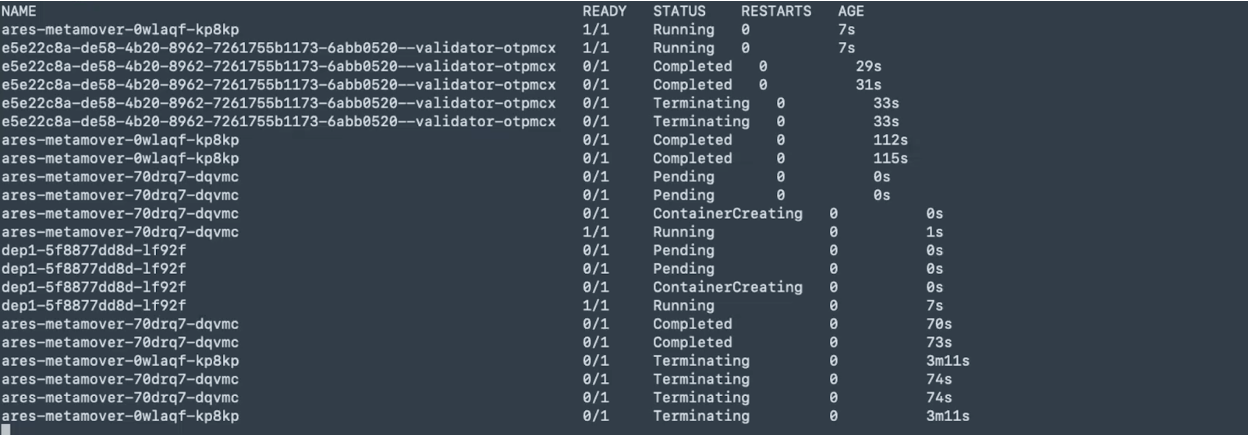Viewport: 1248px width, 436px height.
Task: Click the AGE column header
Action: pyautogui.click(x=851, y=11)
